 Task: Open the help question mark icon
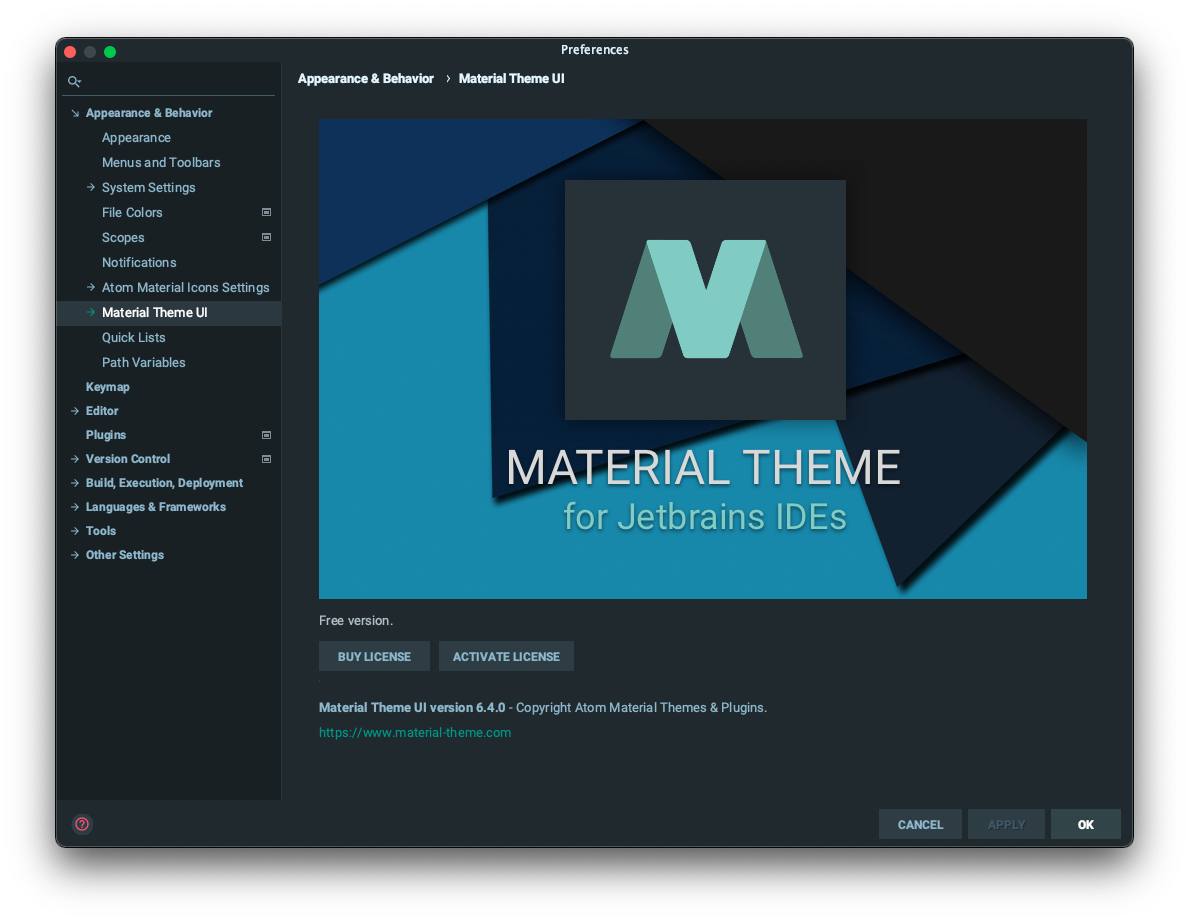tap(82, 824)
